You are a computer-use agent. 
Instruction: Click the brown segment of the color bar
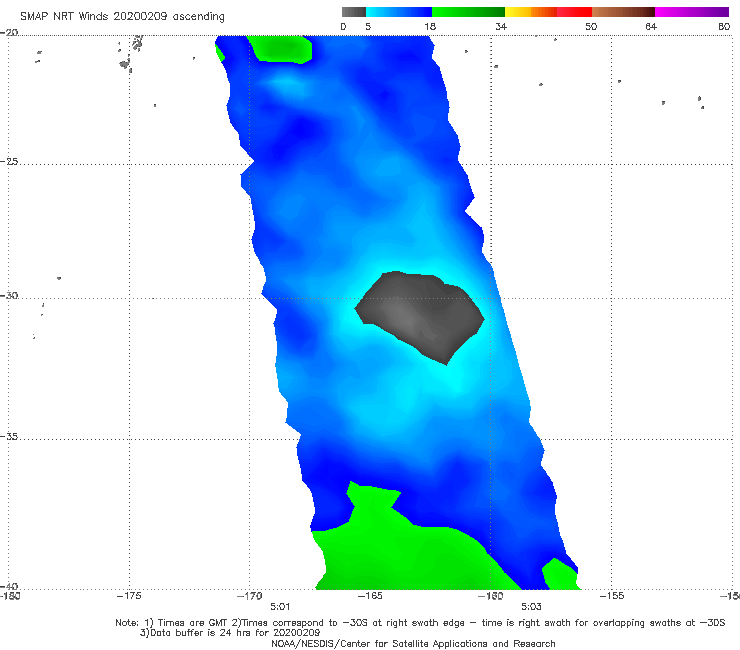tap(623, 12)
